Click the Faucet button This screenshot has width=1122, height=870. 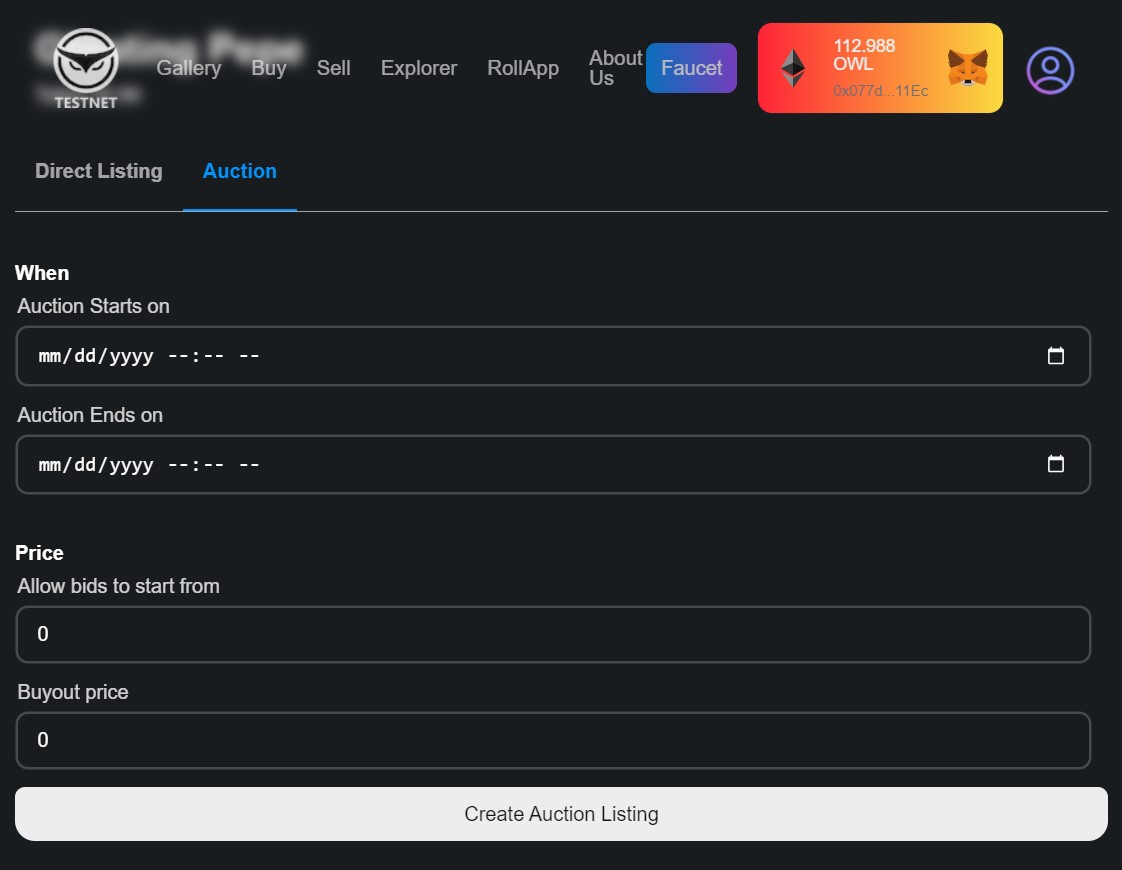pos(690,68)
